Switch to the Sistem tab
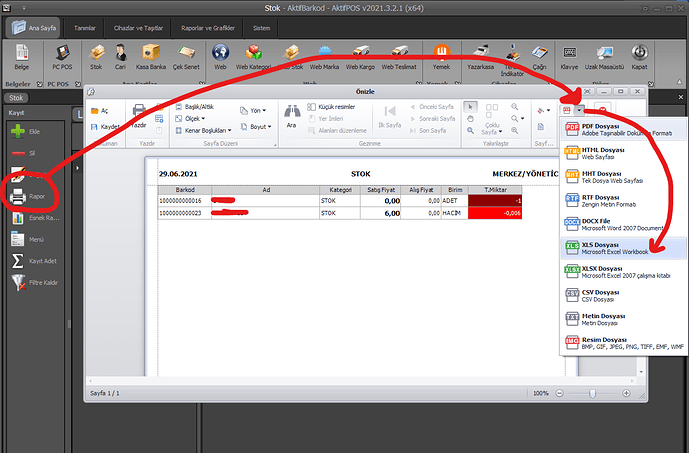Viewport: 689px width, 453px height. [x=261, y=28]
